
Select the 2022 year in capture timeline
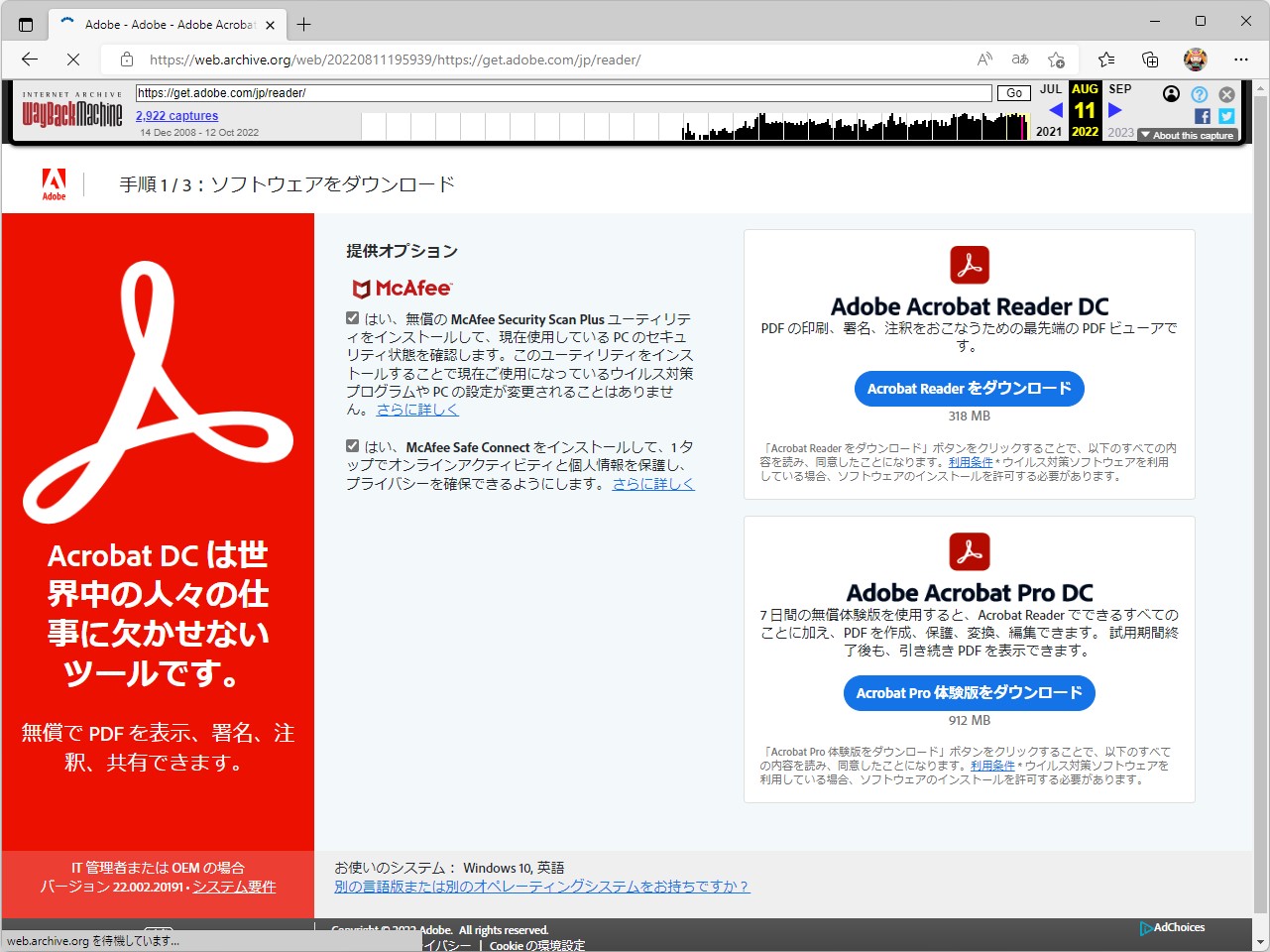point(1086,132)
